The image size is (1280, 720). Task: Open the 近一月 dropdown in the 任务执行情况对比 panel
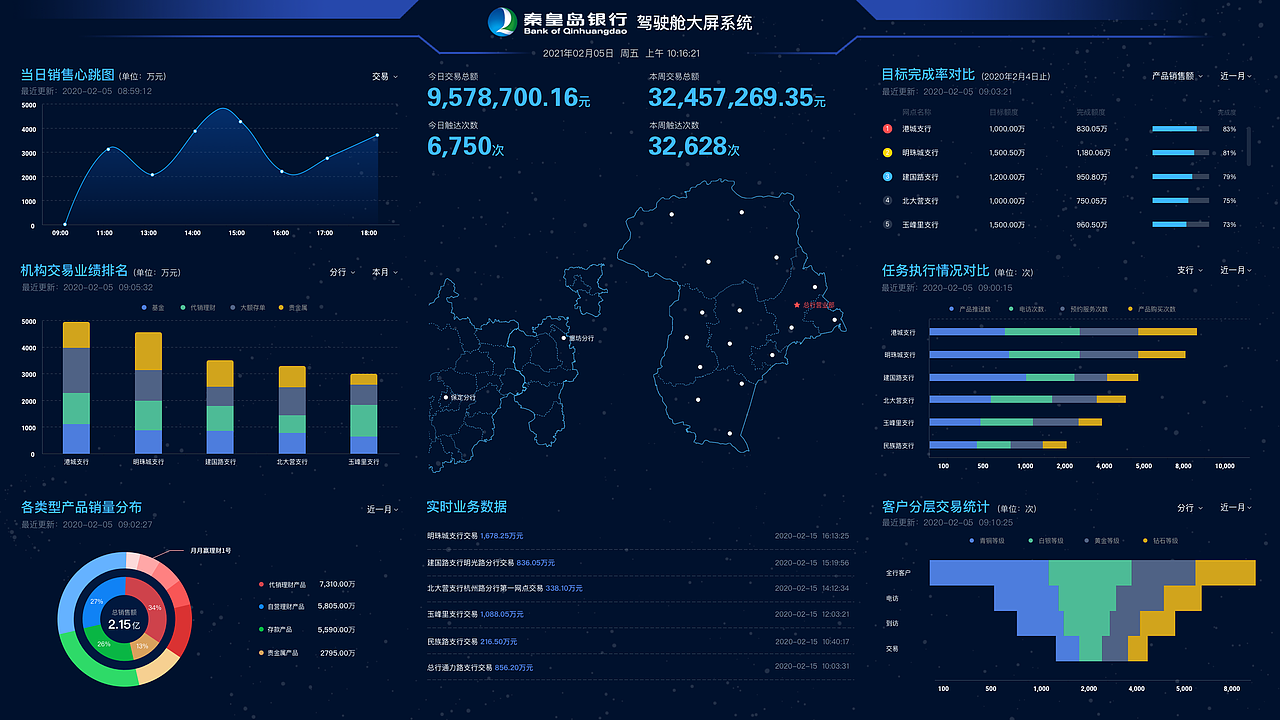point(1236,270)
